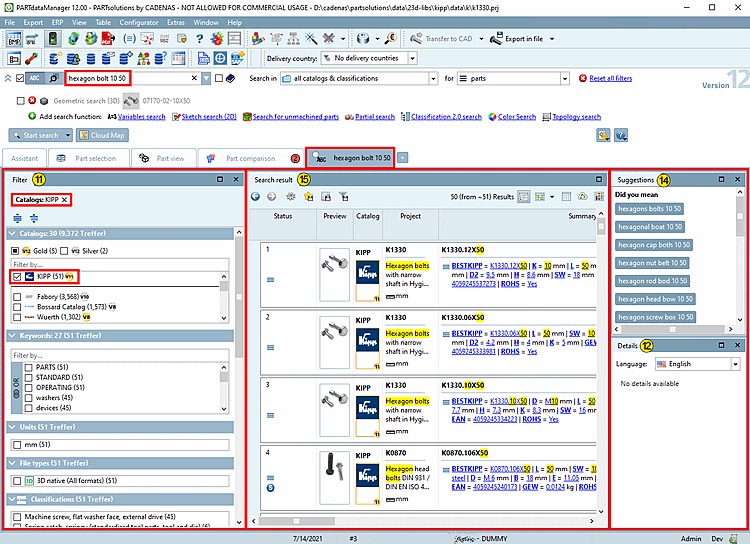Open the ERP menu
Image resolution: width=750 pixels, height=544 pixels.
[x=57, y=22]
